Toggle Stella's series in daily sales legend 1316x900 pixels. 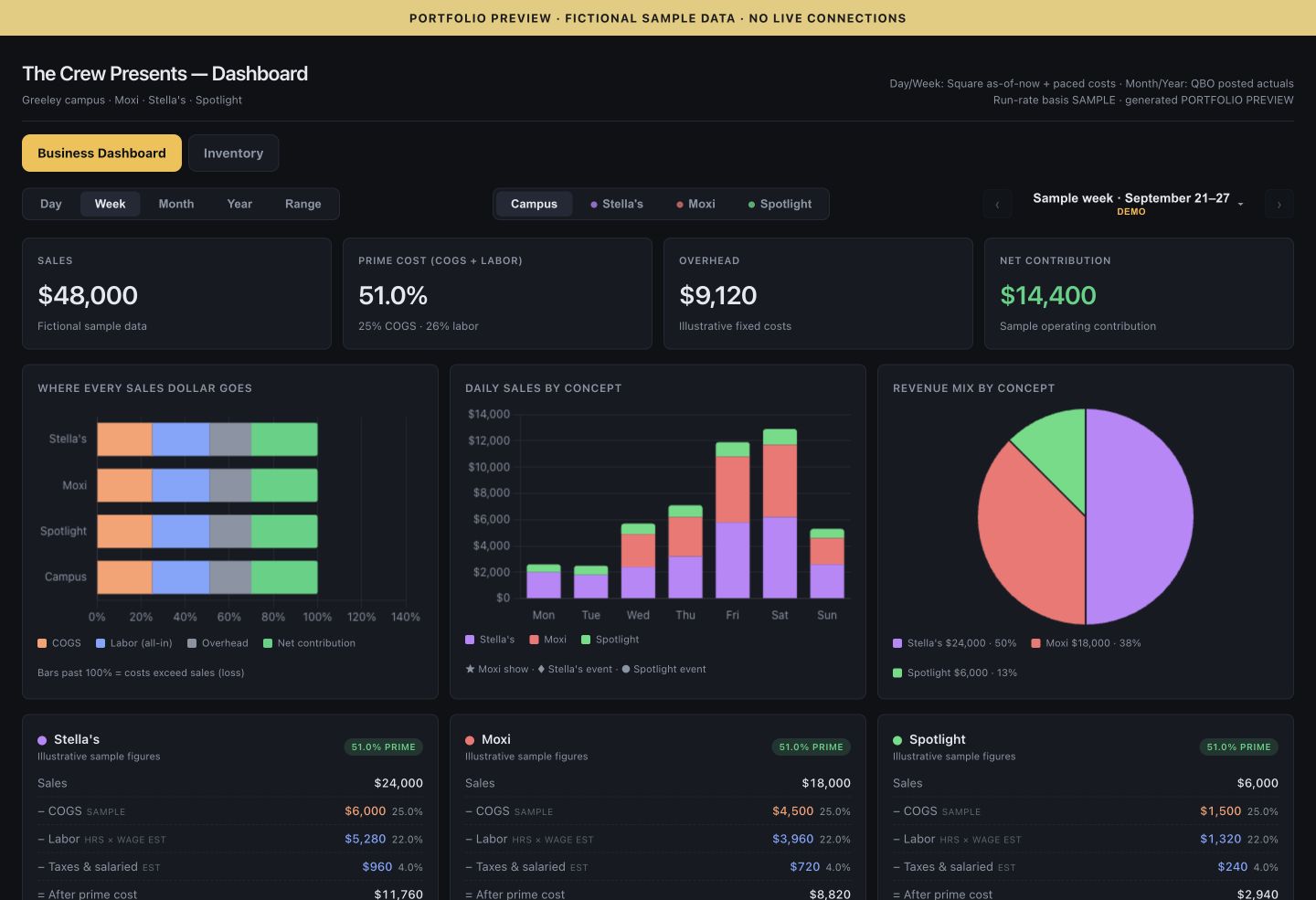(x=490, y=640)
